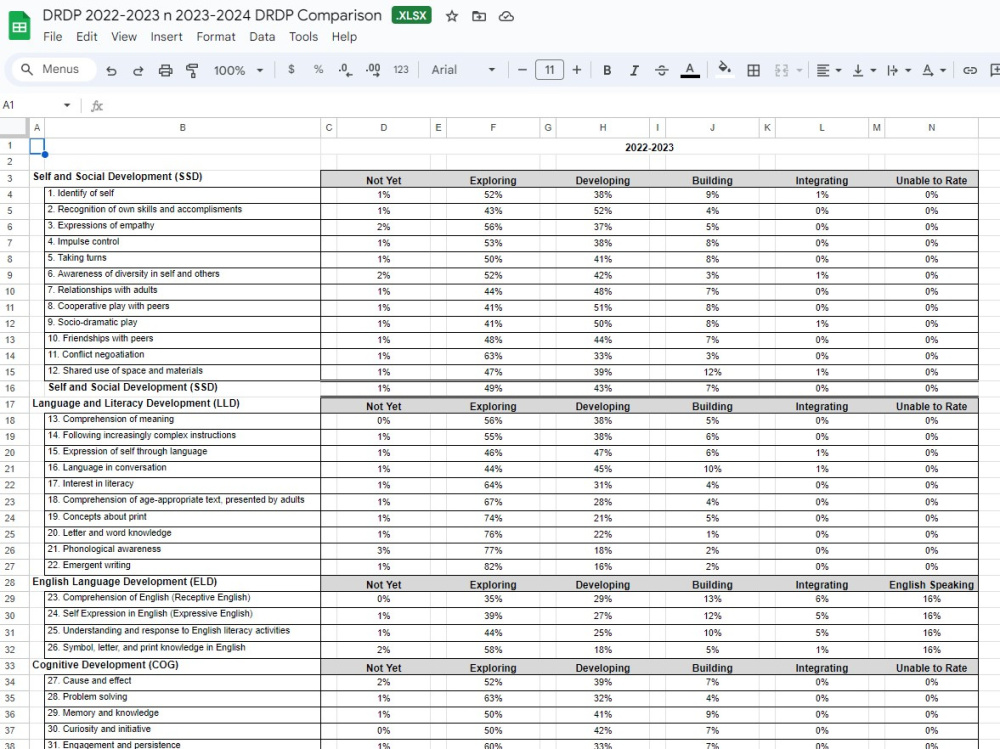Select the Paint format tool
This screenshot has width=1000, height=749.
click(192, 70)
